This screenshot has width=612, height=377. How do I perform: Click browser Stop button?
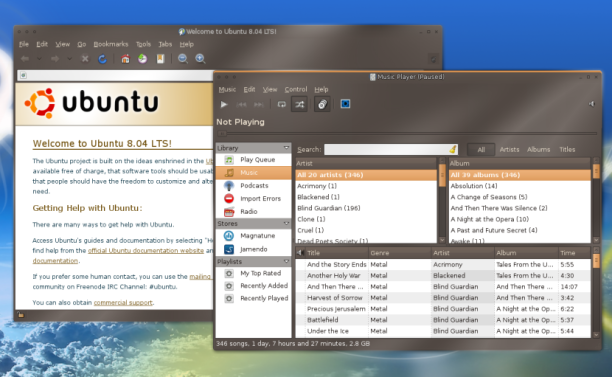85,59
